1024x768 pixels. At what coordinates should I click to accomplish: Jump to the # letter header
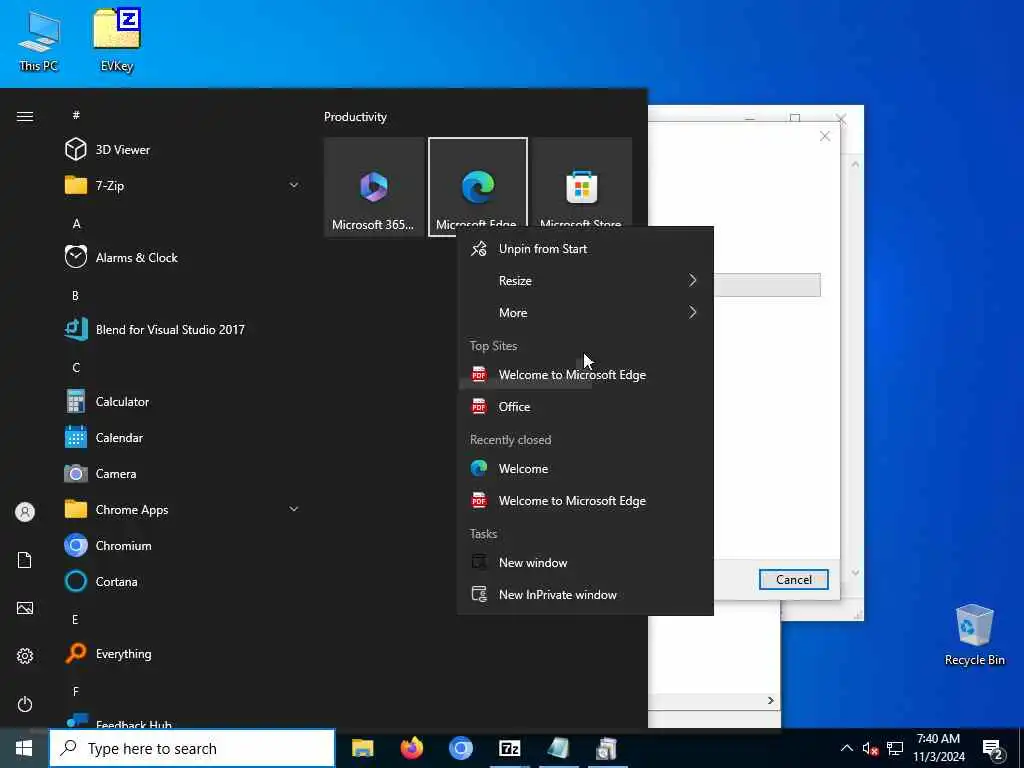tap(76, 115)
